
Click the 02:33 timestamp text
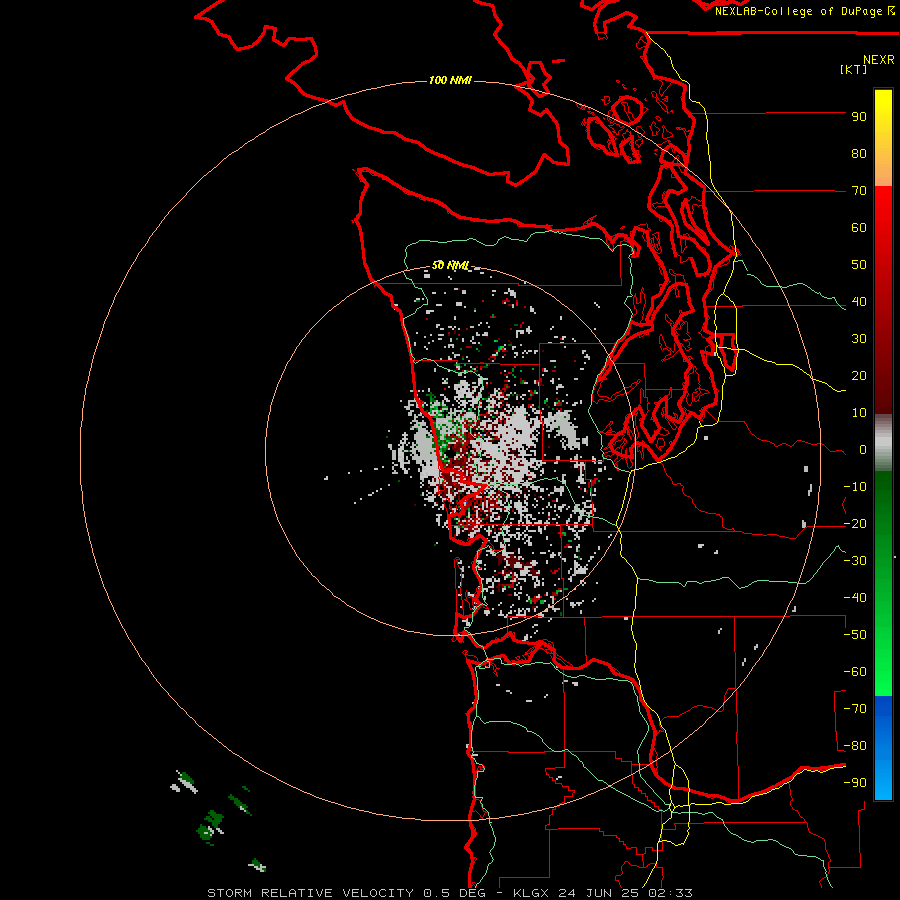click(670, 893)
